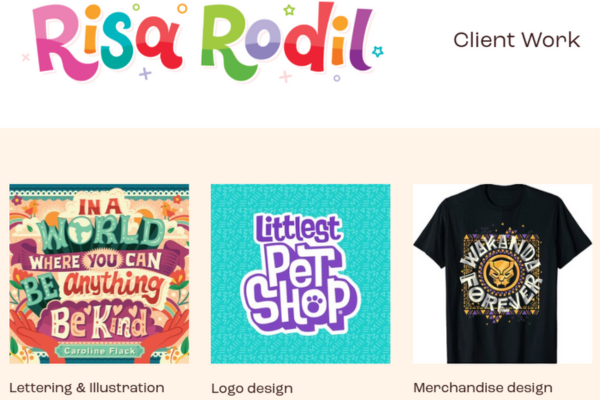Click the teal star beside the logo
The width and height of the screenshot is (600, 400).
[377, 51]
